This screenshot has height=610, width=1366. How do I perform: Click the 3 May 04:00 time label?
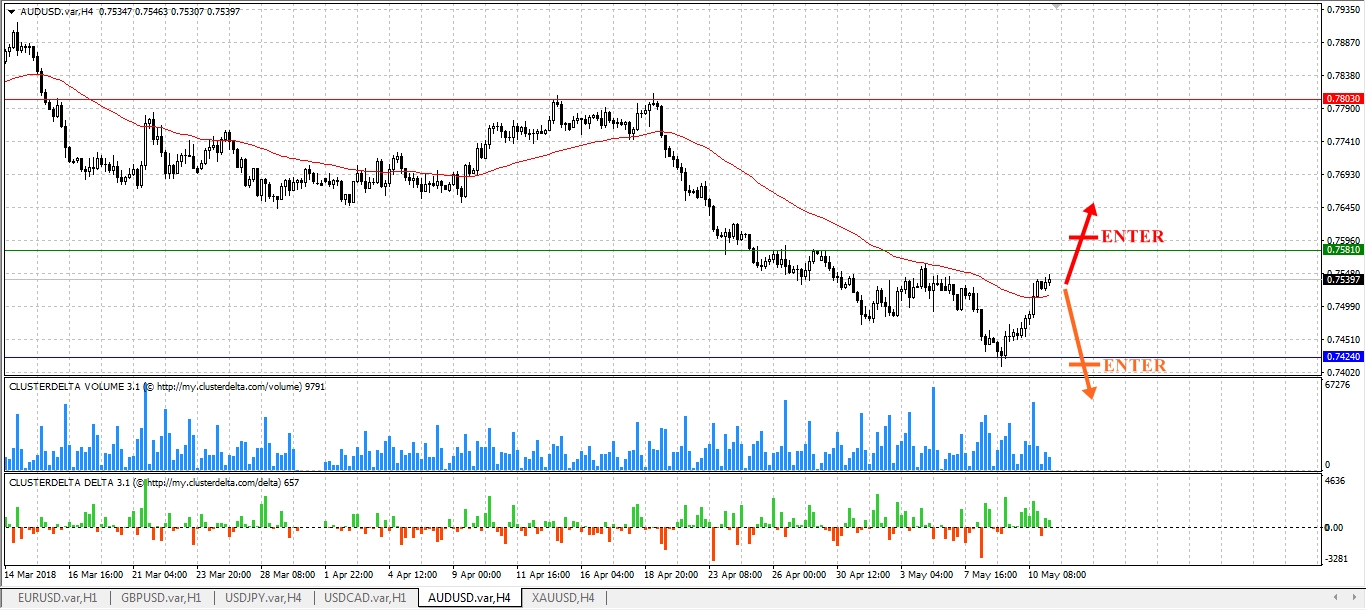(x=929, y=575)
